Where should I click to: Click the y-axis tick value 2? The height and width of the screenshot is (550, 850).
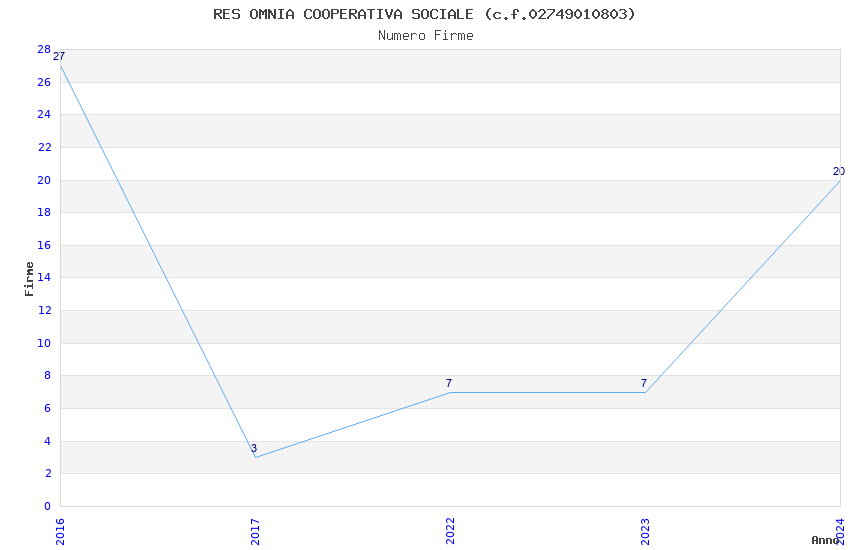point(47,474)
